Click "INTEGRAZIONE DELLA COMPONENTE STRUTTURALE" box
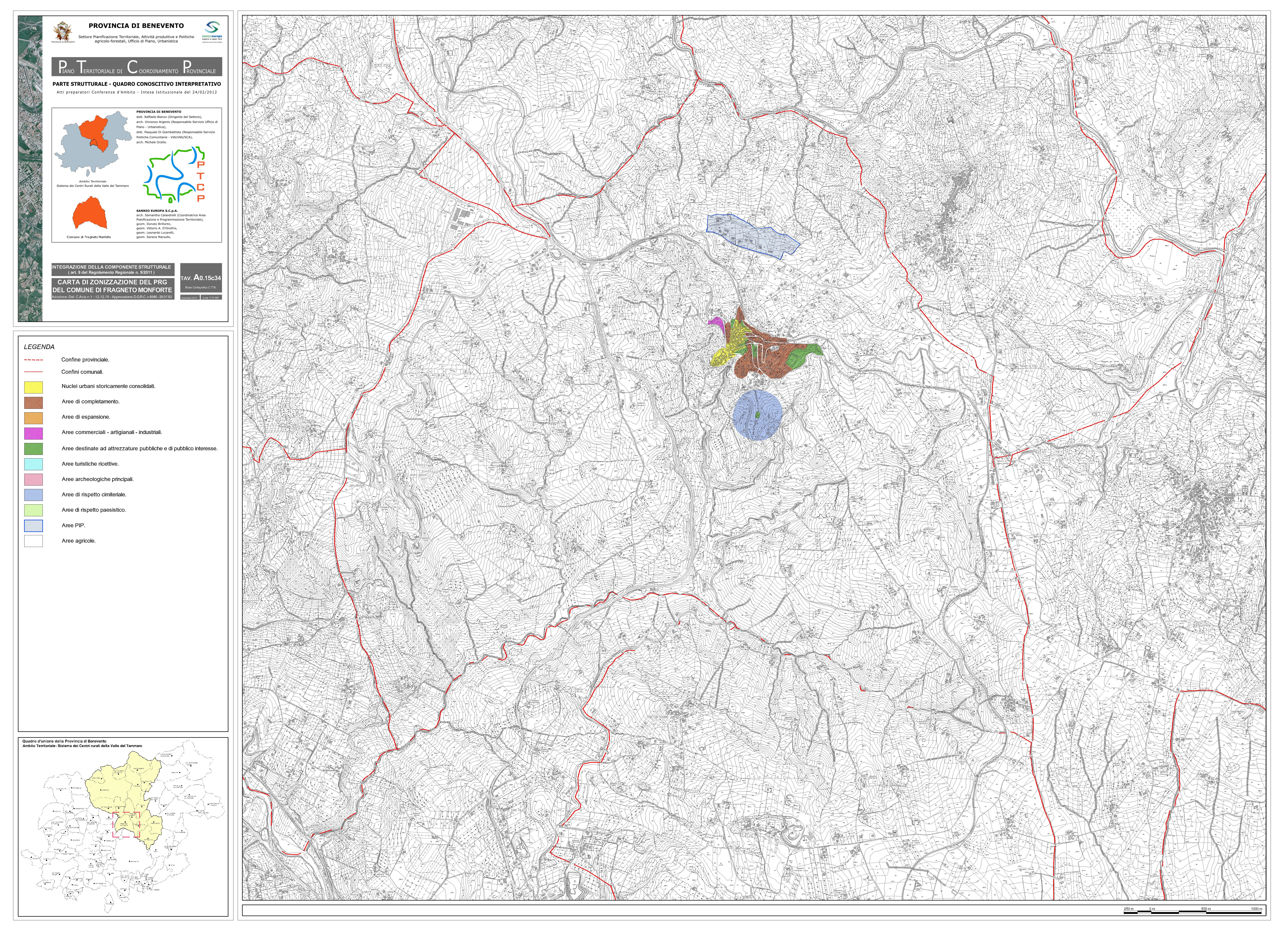 pos(113,270)
